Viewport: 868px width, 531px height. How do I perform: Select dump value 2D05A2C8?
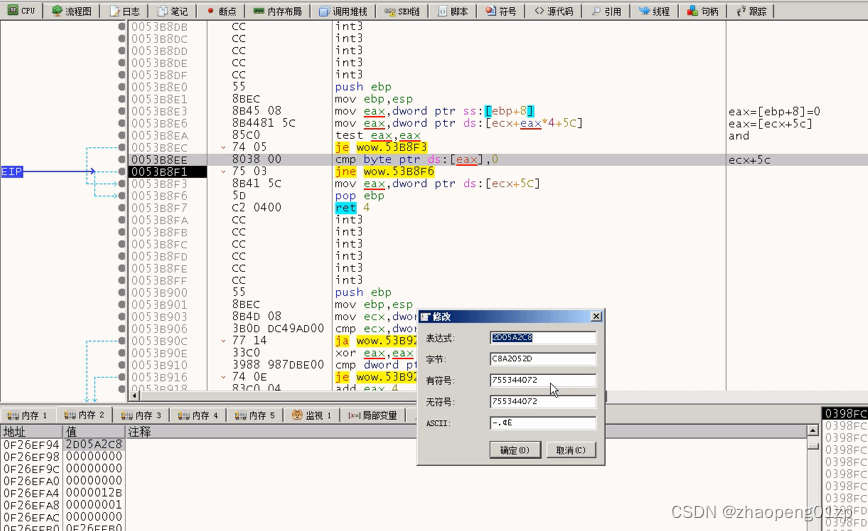(94, 445)
